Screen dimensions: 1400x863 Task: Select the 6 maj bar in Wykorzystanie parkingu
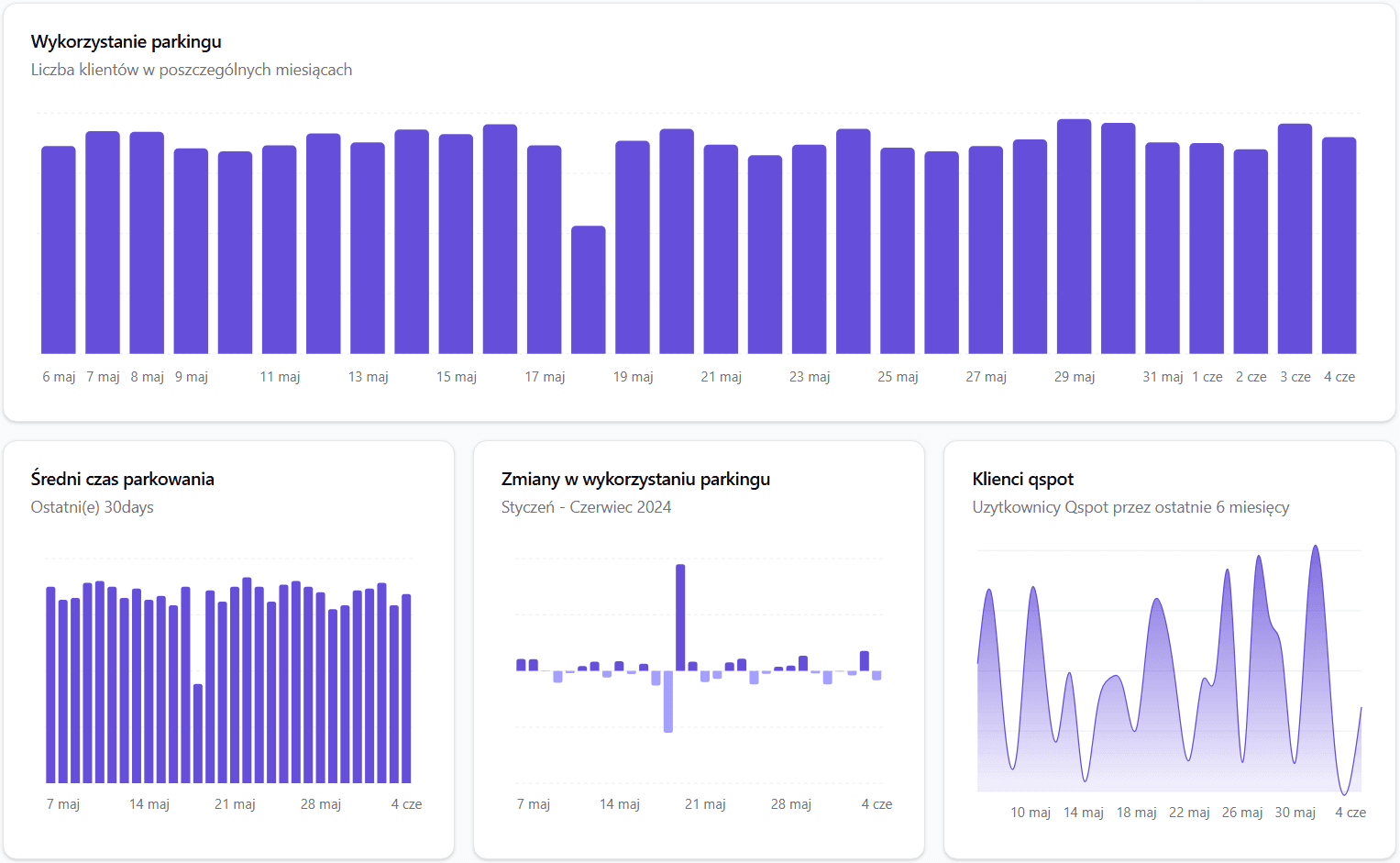pos(59,249)
